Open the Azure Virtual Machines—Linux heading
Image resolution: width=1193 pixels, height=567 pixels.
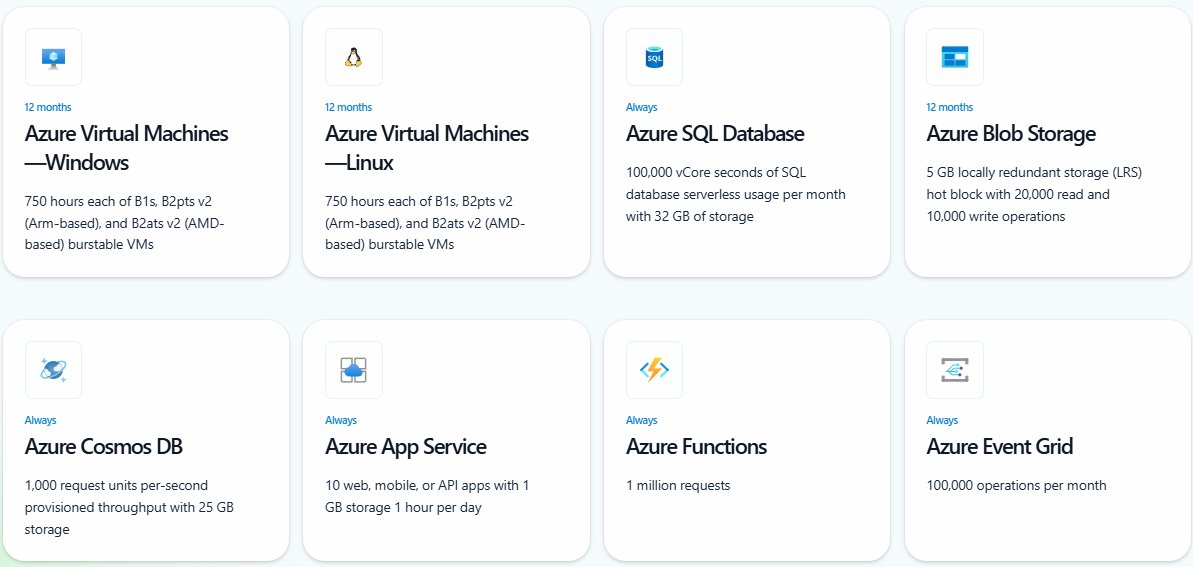[427, 148]
